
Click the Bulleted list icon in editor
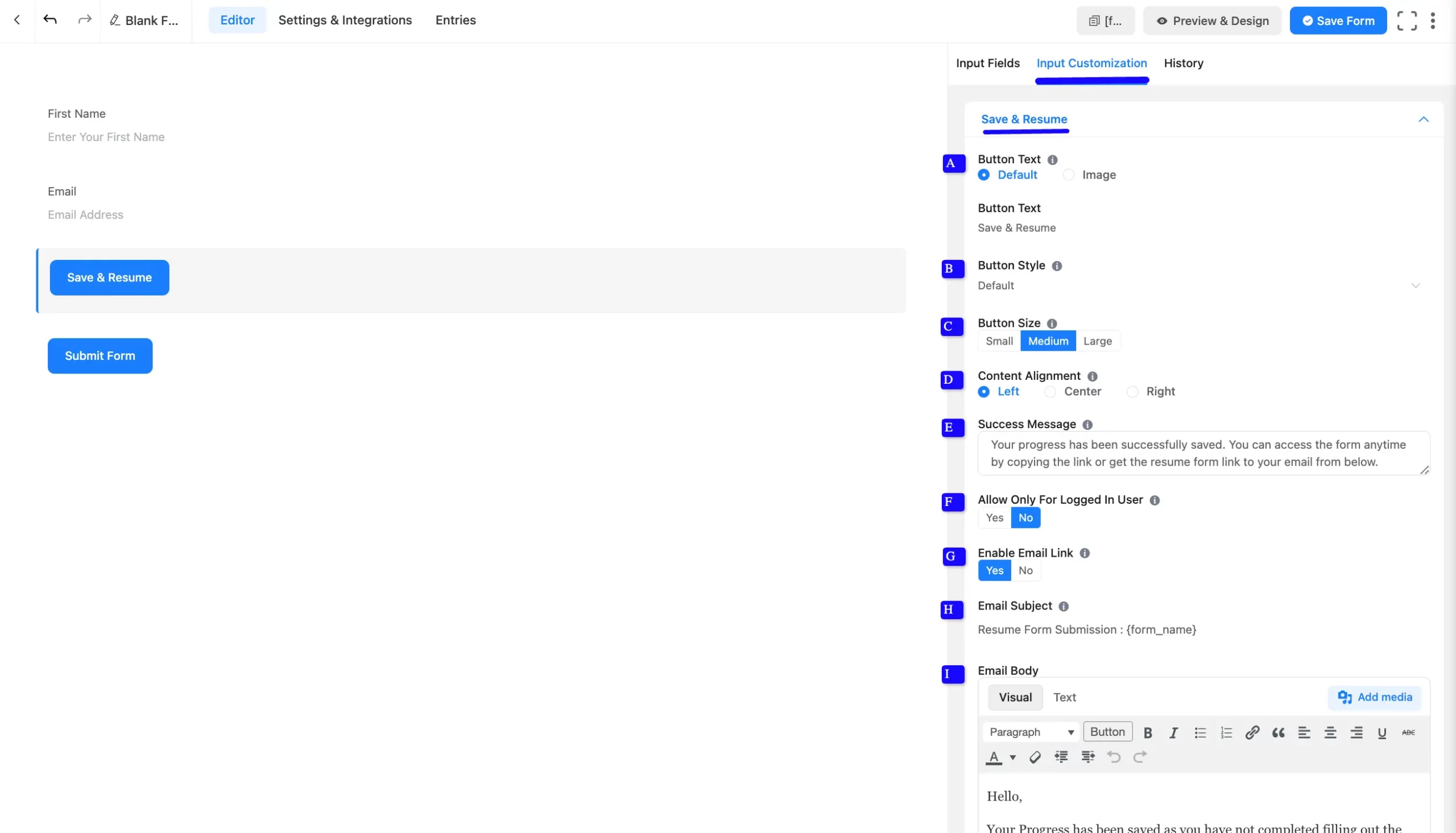tap(1199, 733)
